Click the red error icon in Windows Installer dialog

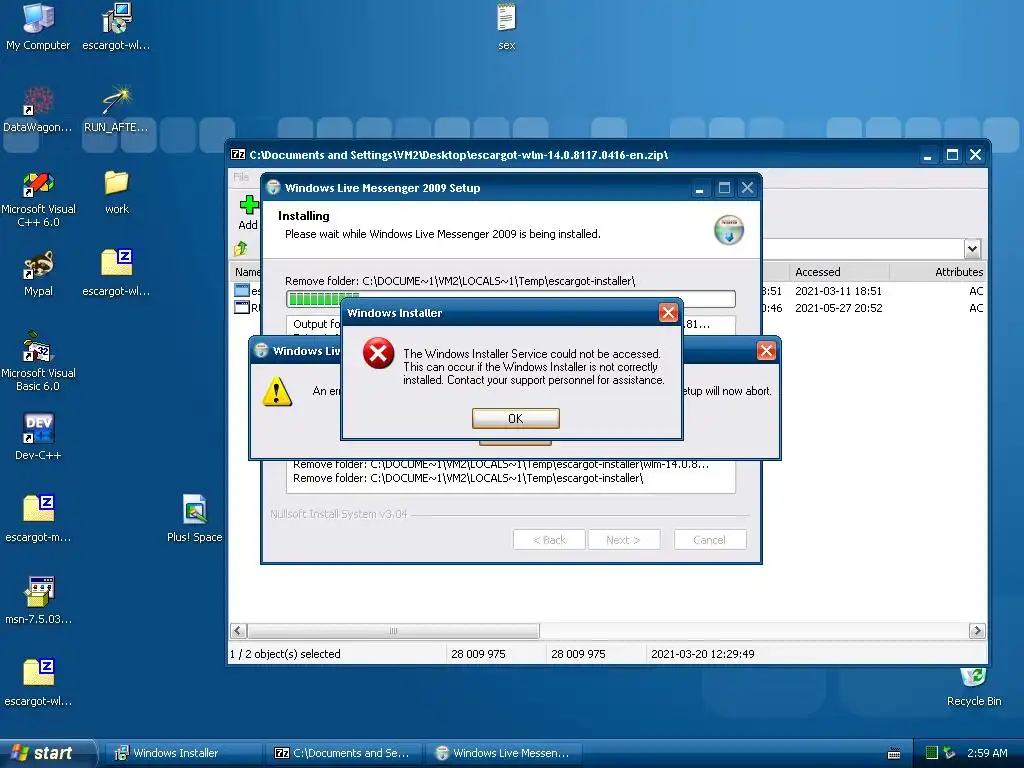click(378, 353)
